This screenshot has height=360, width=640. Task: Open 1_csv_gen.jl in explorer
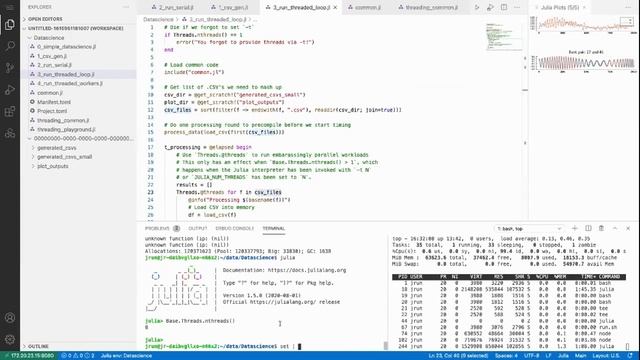coord(78,56)
